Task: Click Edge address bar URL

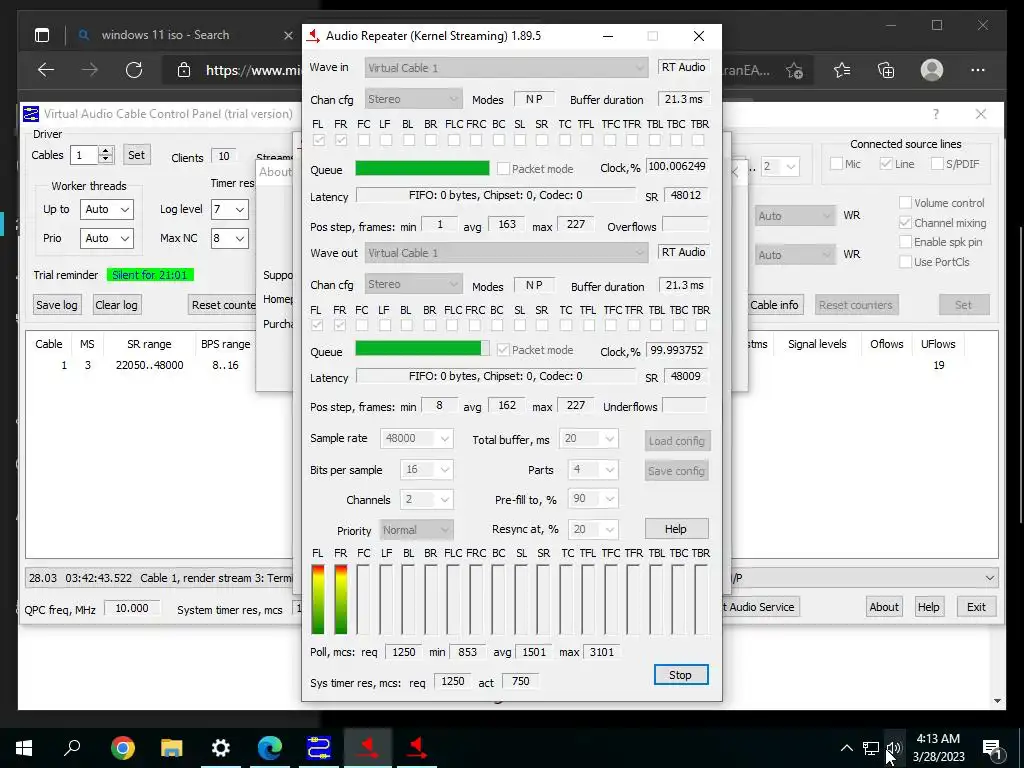Action: [253, 70]
